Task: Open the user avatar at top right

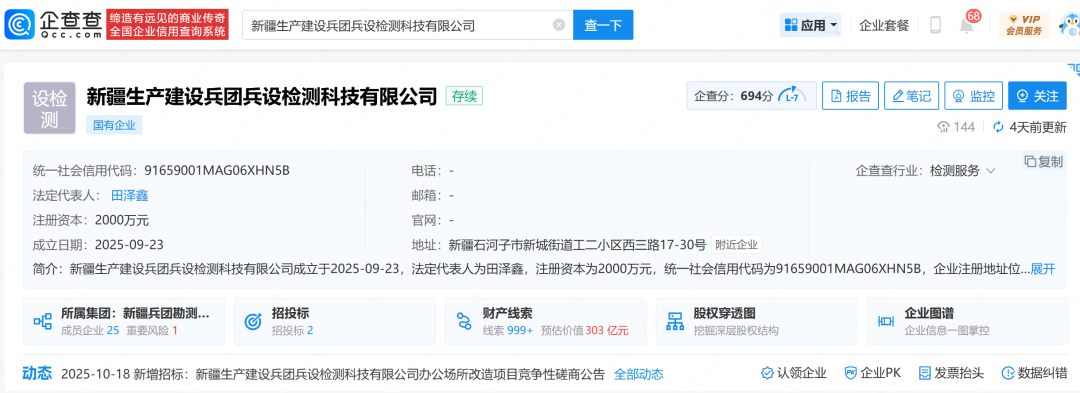Action: (1069, 25)
